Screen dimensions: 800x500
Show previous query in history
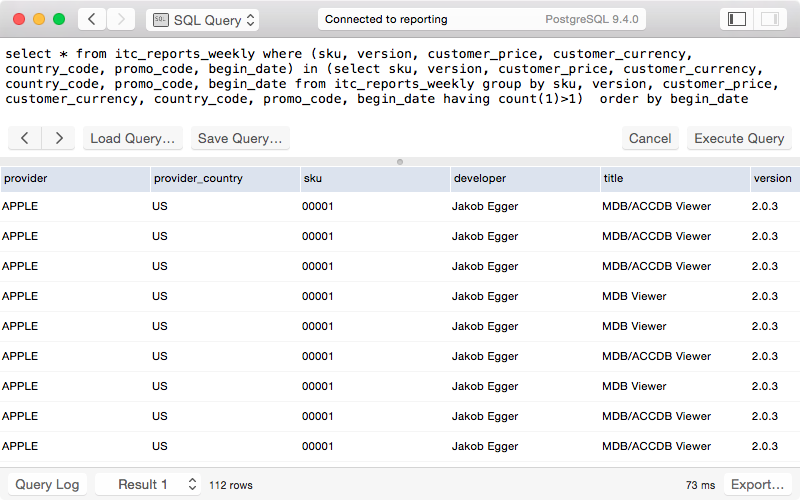coord(24,138)
